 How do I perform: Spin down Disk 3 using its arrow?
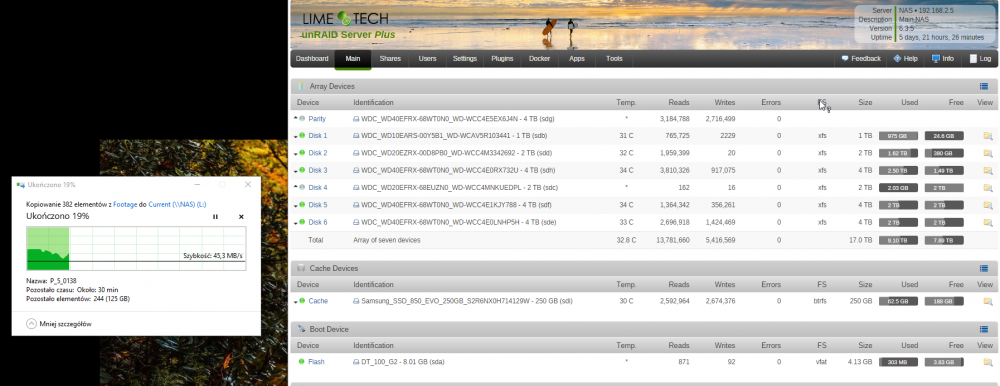point(295,171)
